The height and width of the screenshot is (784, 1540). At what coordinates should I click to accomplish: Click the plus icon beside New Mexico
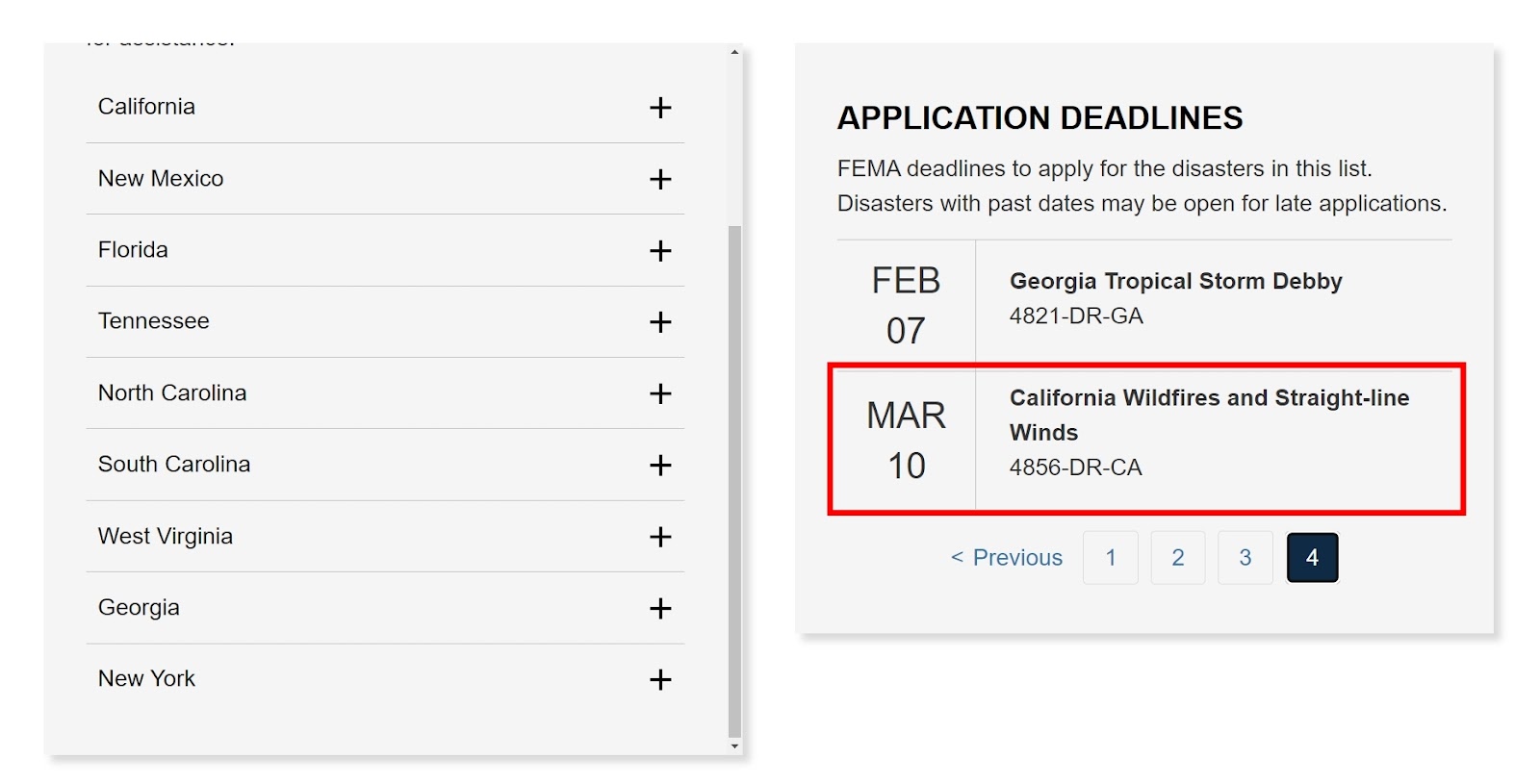(x=659, y=179)
